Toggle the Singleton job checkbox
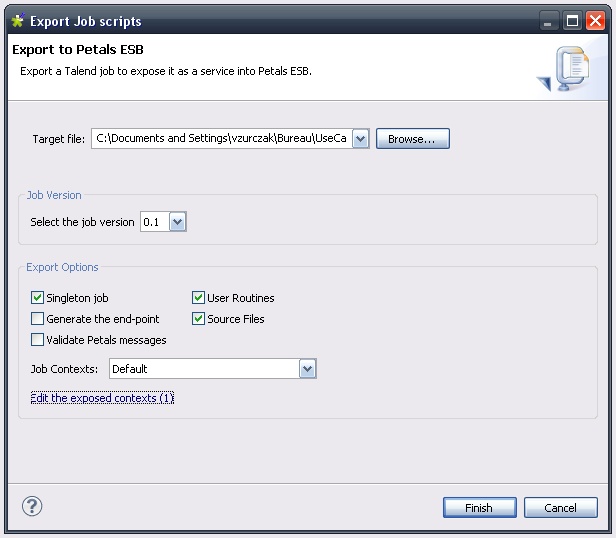This screenshot has width=616, height=538. (38, 298)
